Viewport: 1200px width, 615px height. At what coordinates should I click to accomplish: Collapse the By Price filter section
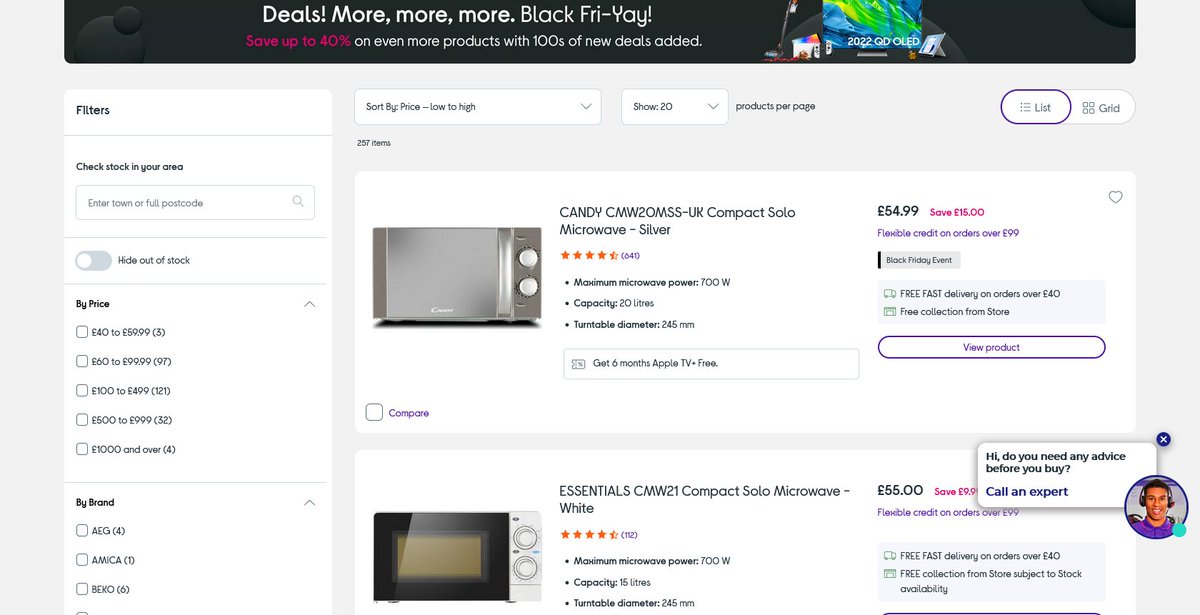(309, 304)
